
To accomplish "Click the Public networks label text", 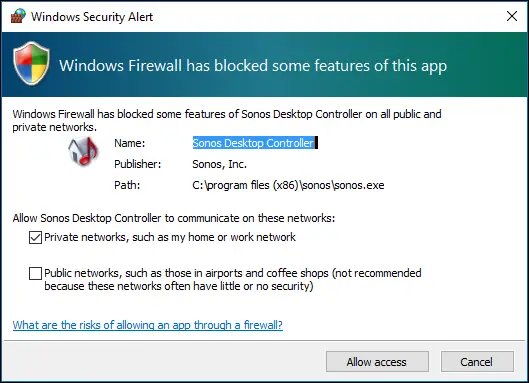I will click(233, 279).
